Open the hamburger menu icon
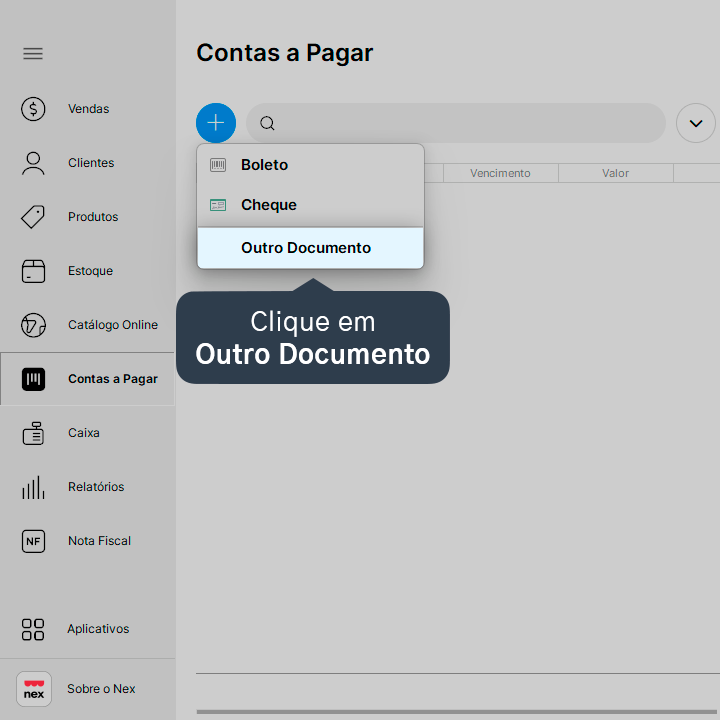Viewport: 720px width, 720px height. 33,54
